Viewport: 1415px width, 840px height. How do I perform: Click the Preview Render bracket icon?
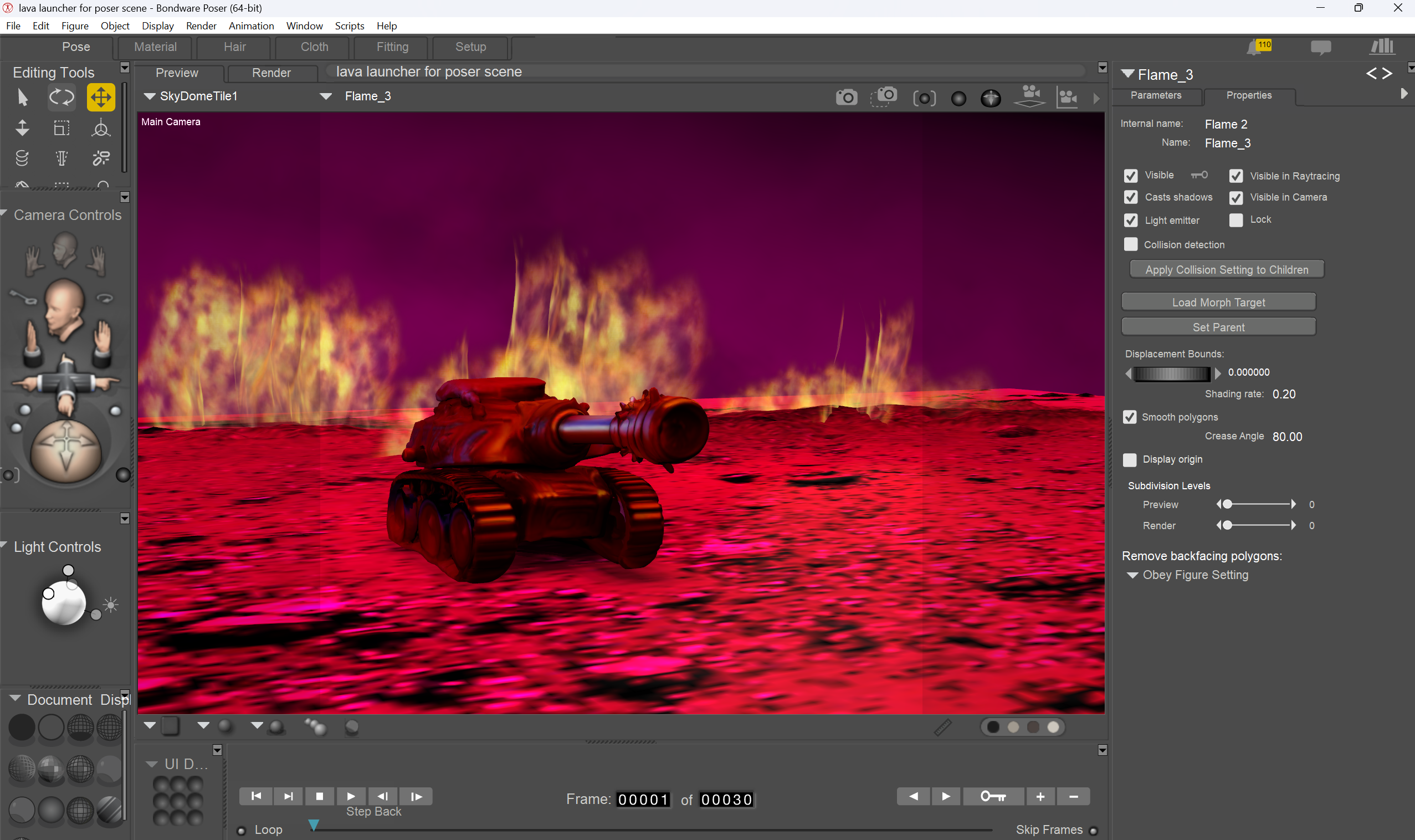pos(924,99)
